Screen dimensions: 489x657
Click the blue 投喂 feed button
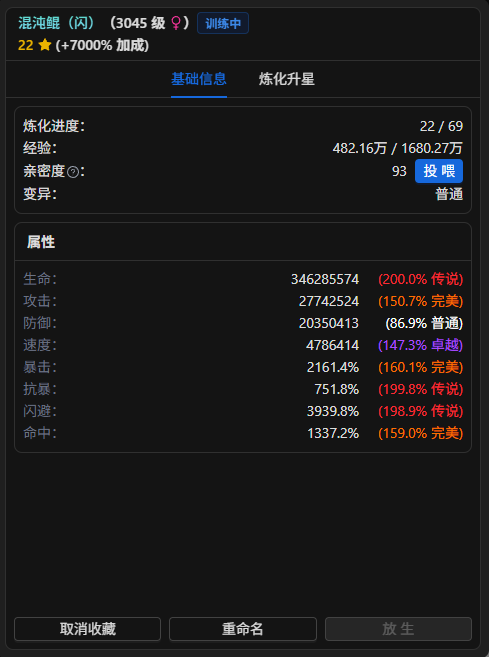click(x=439, y=171)
